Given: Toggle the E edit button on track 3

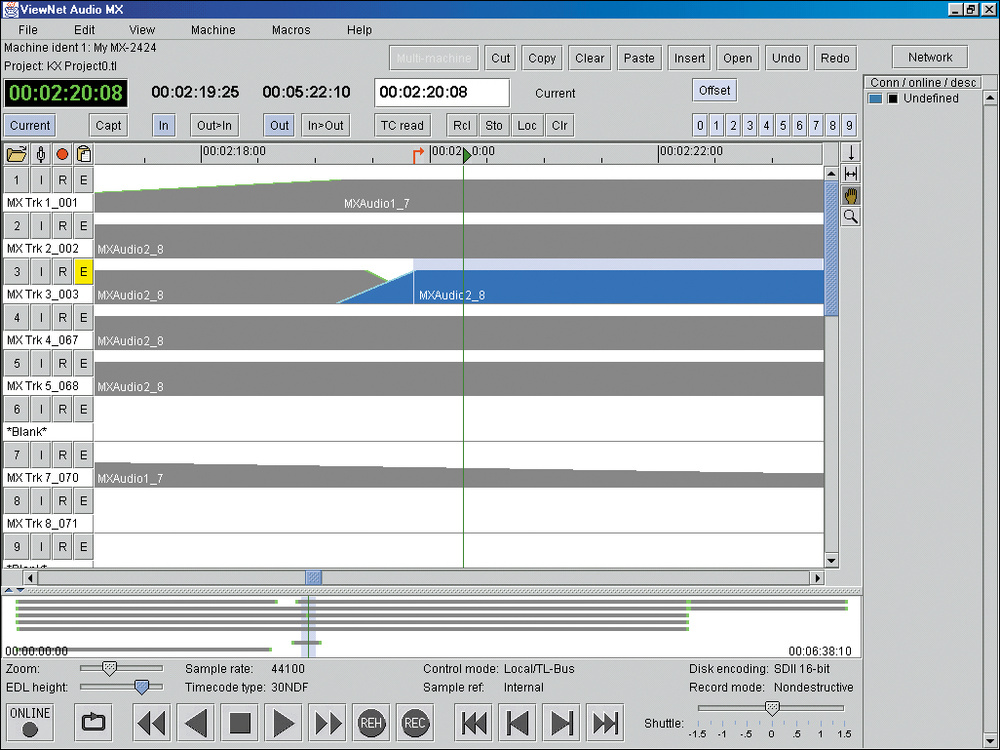Looking at the screenshot, I should click(x=84, y=271).
